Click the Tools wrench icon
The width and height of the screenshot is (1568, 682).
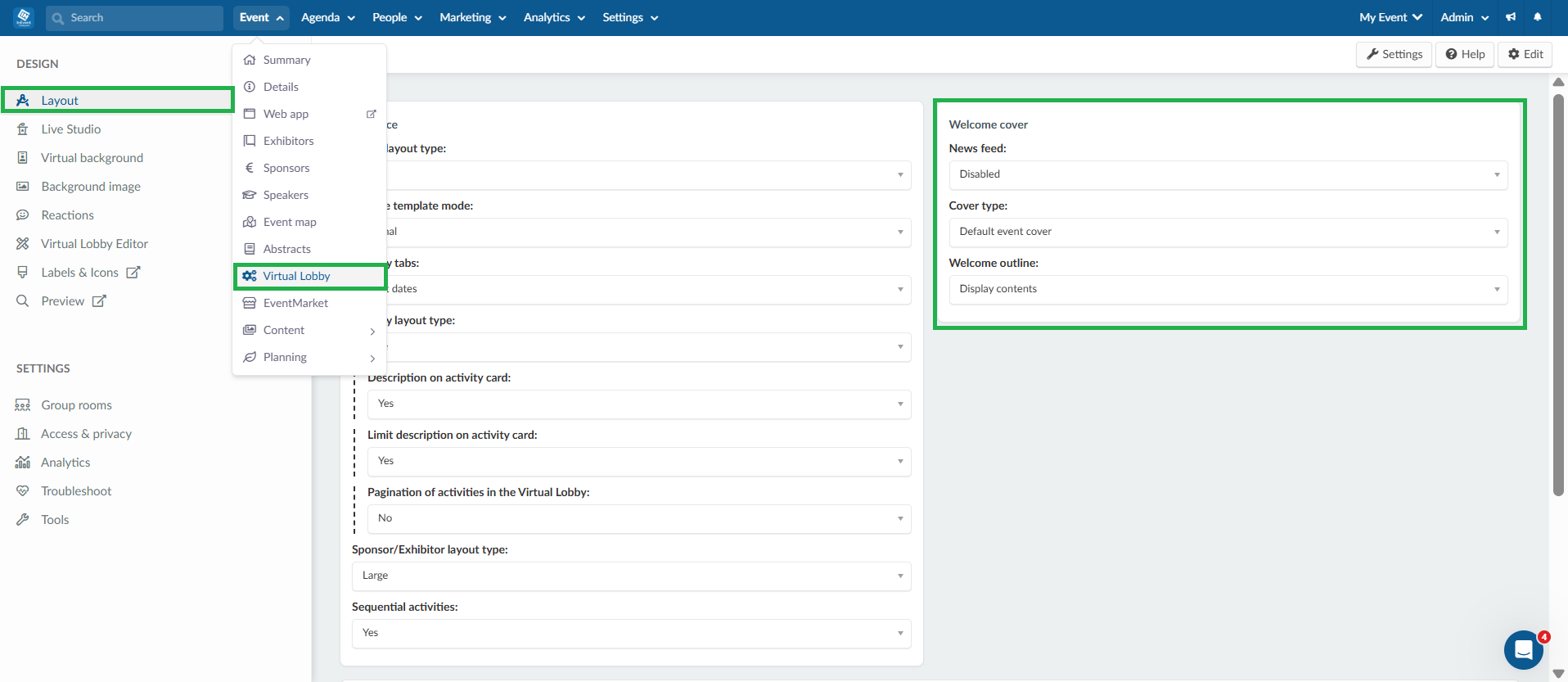click(x=23, y=520)
